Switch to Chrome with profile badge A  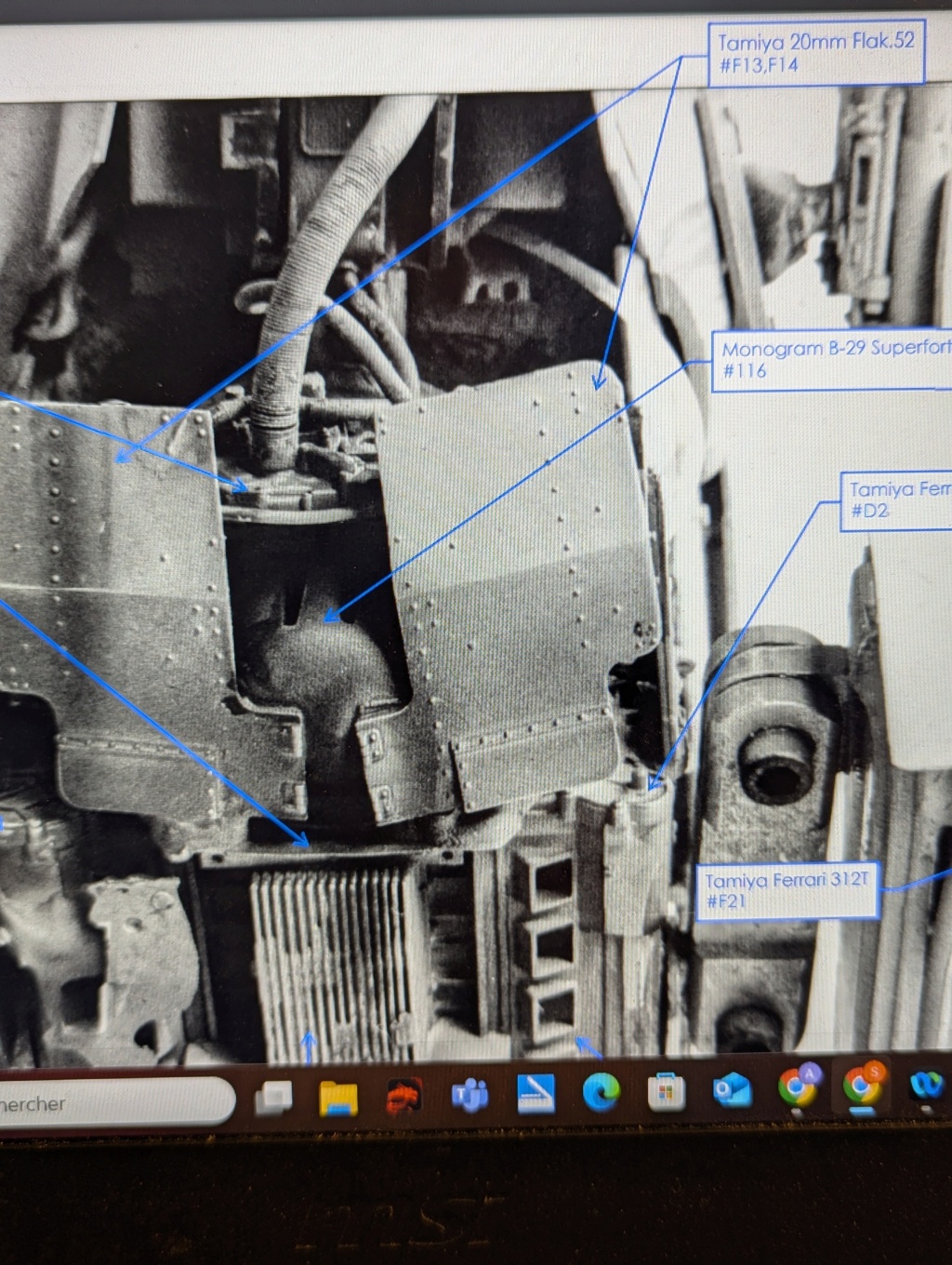coord(798,1085)
